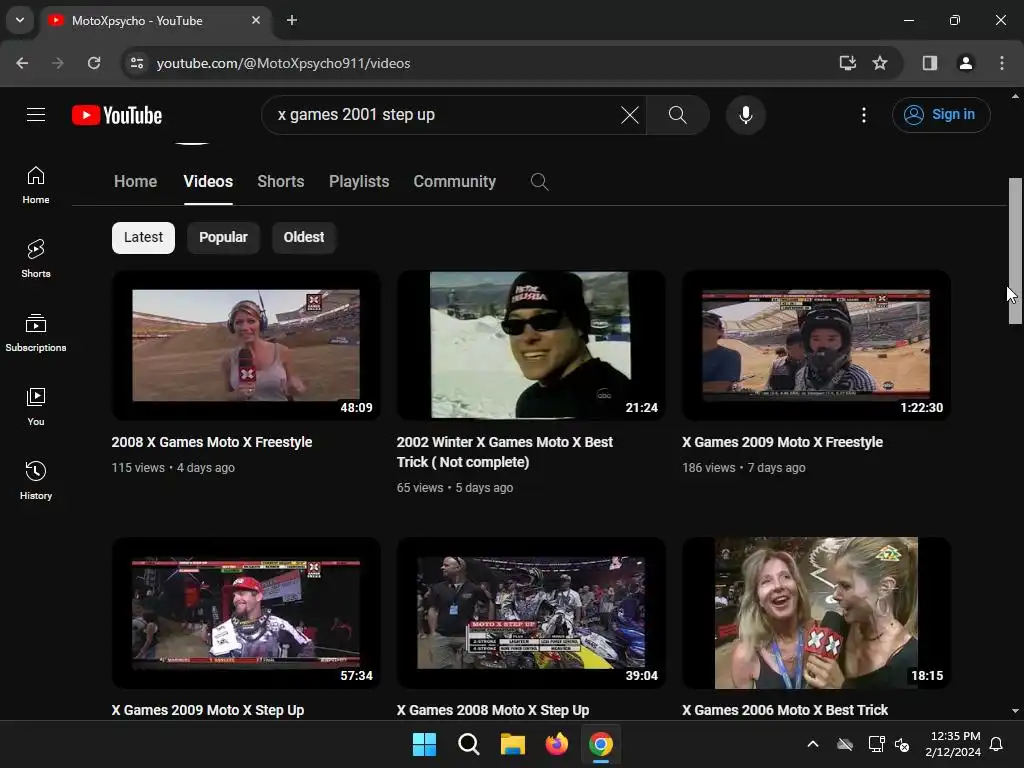The width and height of the screenshot is (1024, 768).
Task: Open 2008 X Games Moto X Freestyle thumbnail
Action: pos(246,345)
